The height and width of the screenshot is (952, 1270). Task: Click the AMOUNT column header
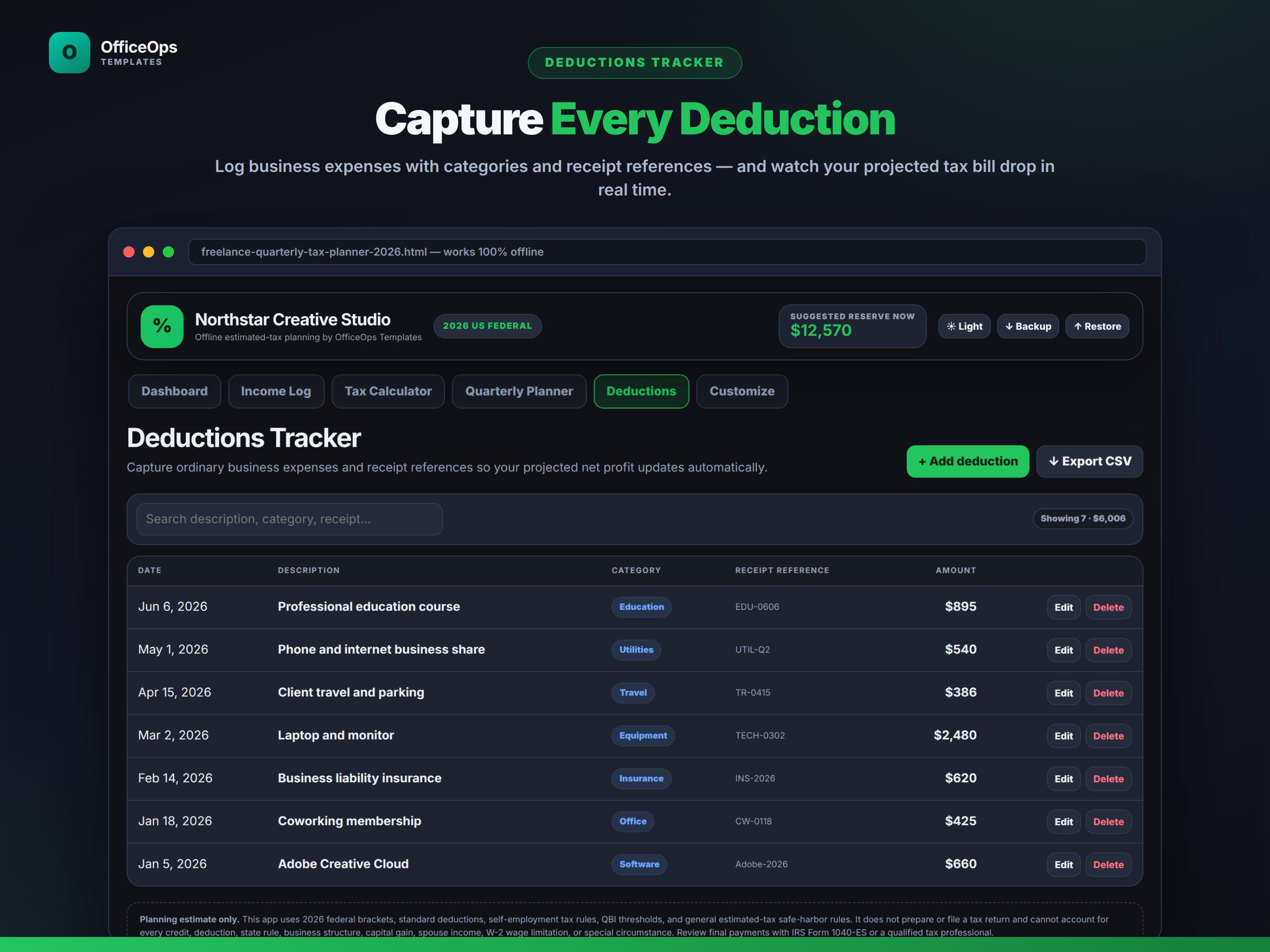click(x=955, y=570)
